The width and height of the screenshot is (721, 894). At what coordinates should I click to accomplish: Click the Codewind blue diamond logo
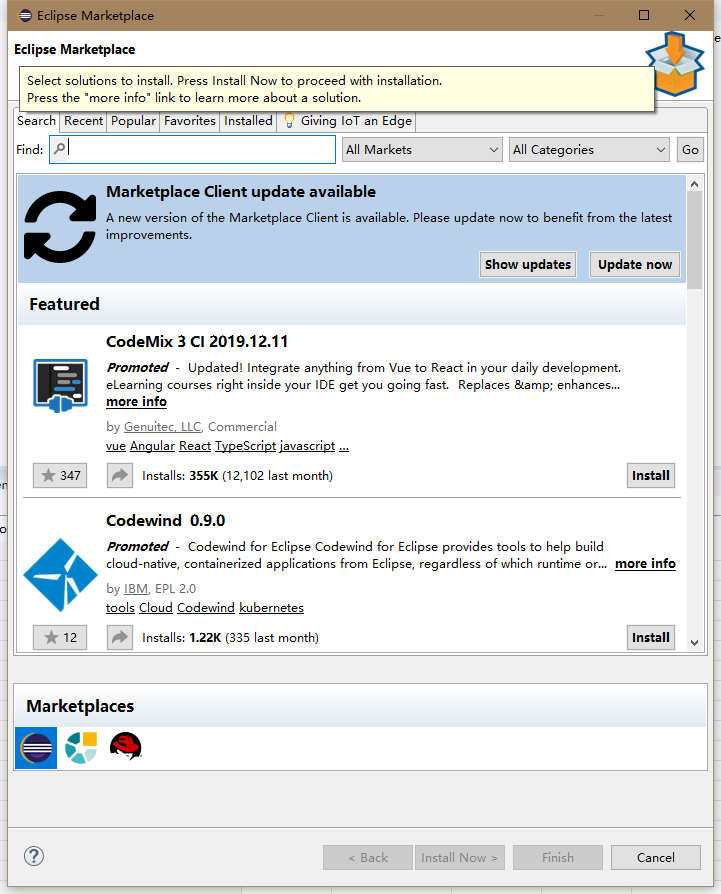(x=60, y=575)
